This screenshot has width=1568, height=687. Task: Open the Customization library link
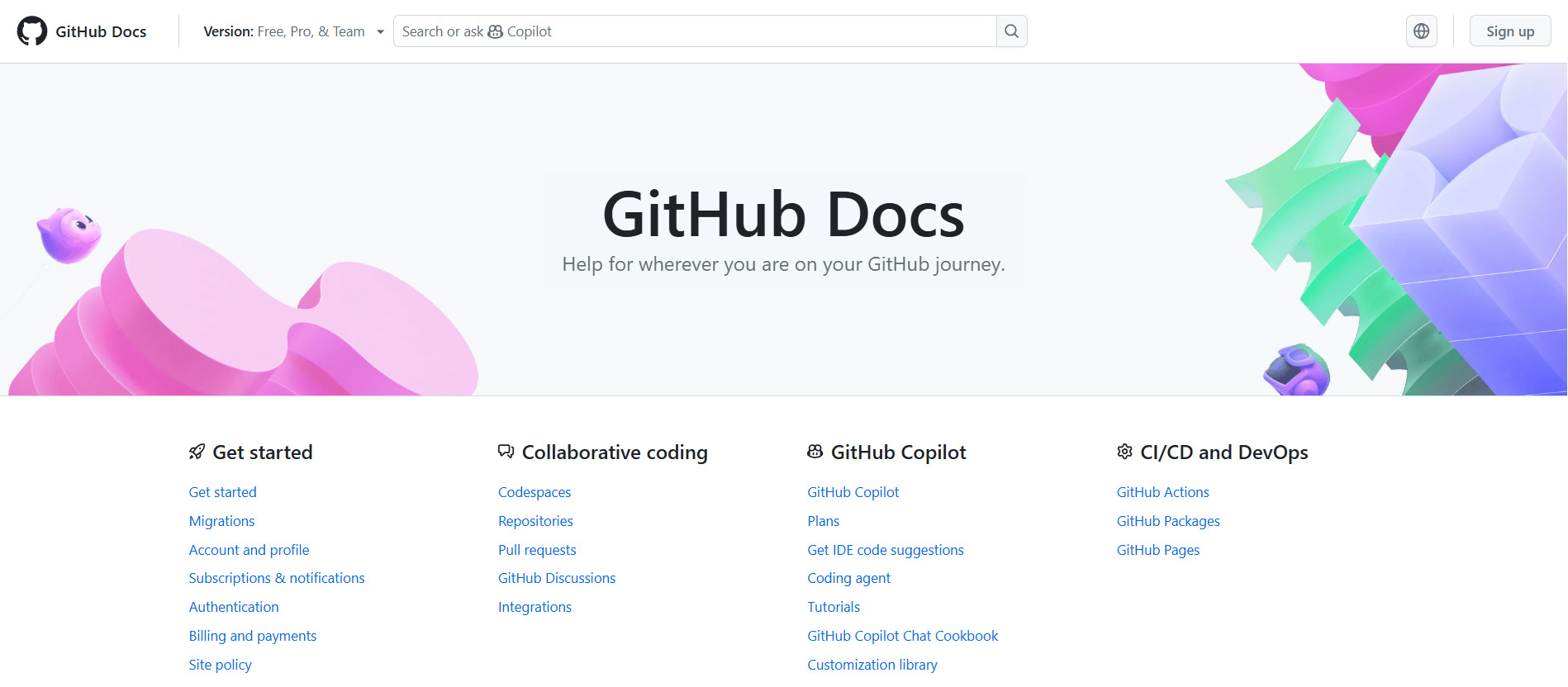pyautogui.click(x=872, y=665)
